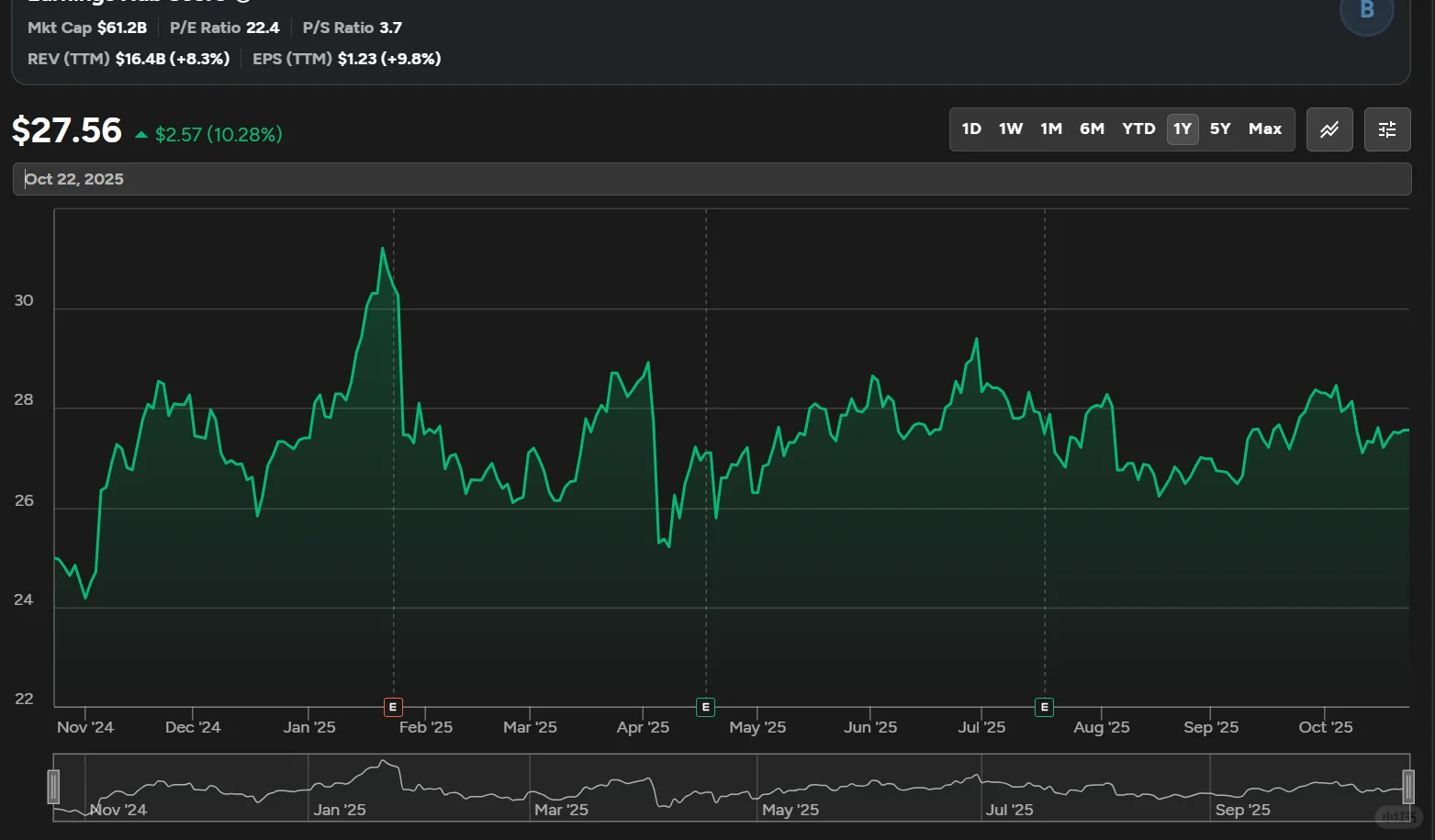Image resolution: width=1435 pixels, height=840 pixels.
Task: Click the left handle of the range selector
Action: coord(55,787)
